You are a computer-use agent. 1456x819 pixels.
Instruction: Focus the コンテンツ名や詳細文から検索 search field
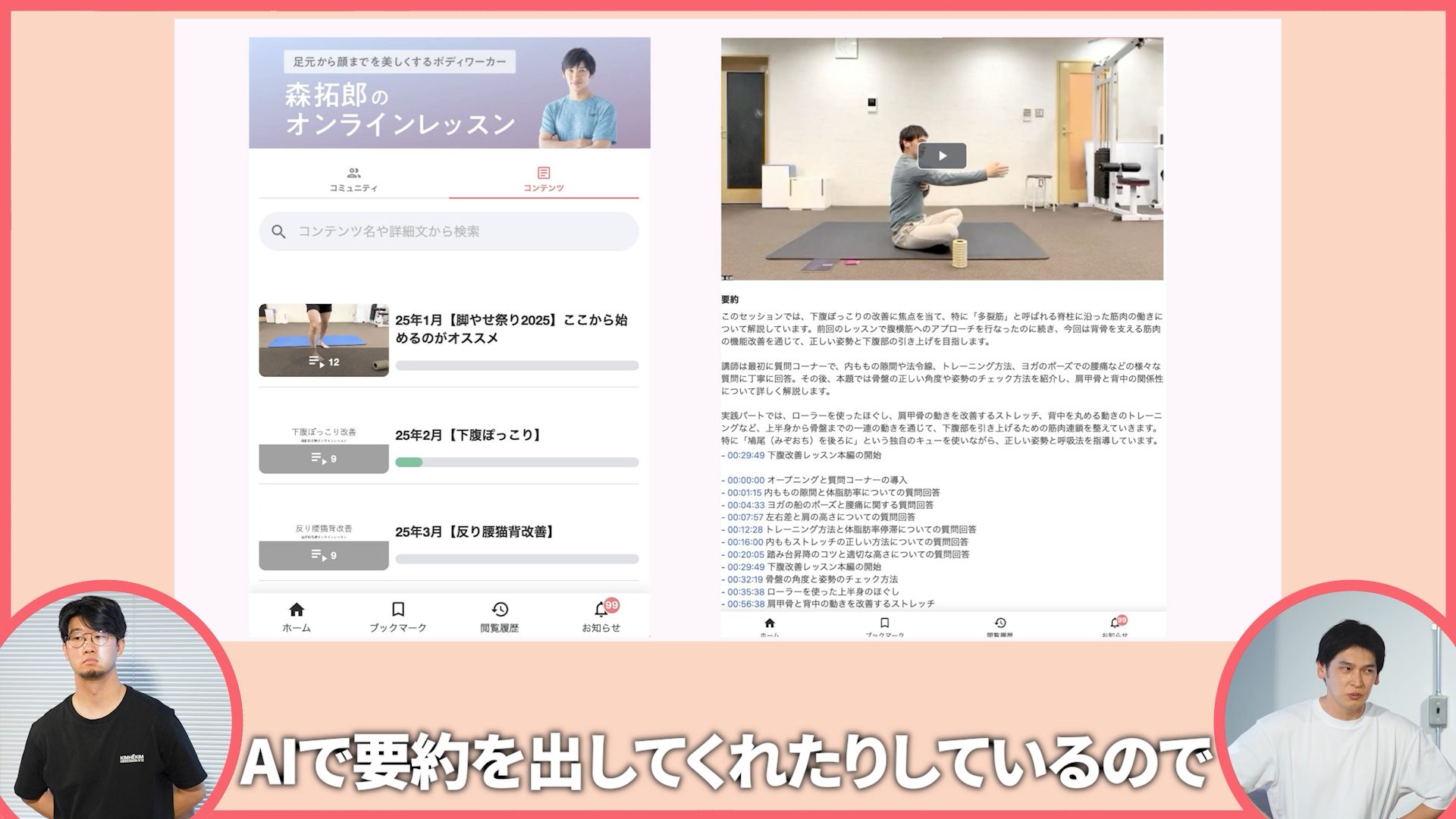pos(449,231)
